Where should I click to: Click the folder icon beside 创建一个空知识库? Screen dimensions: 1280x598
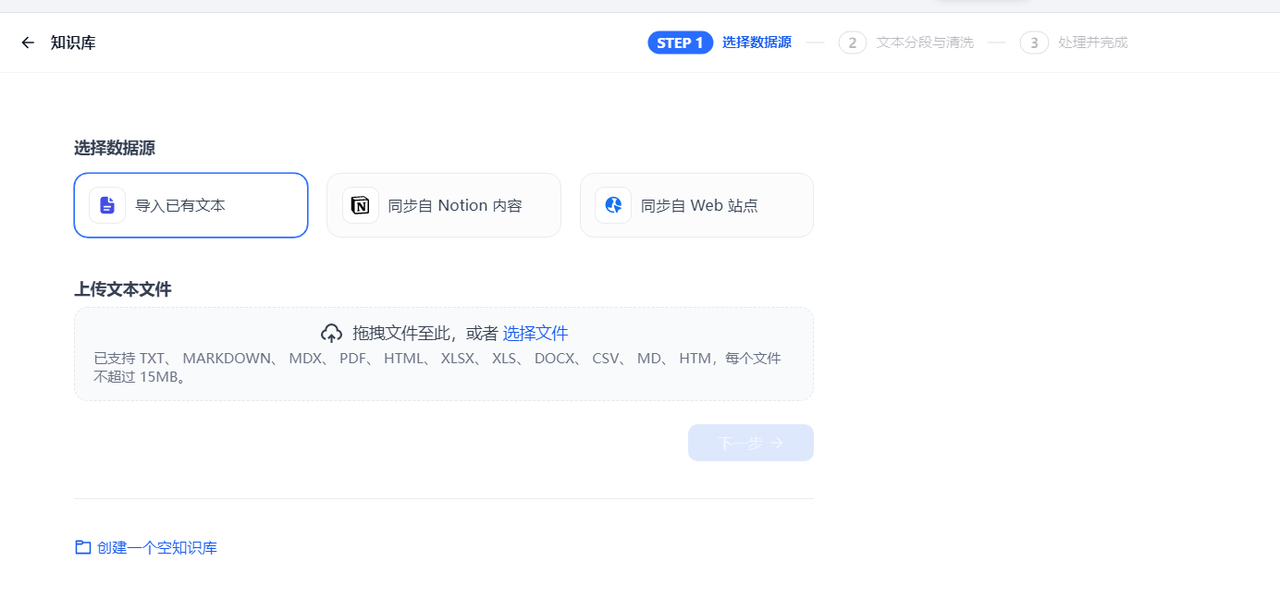[83, 547]
